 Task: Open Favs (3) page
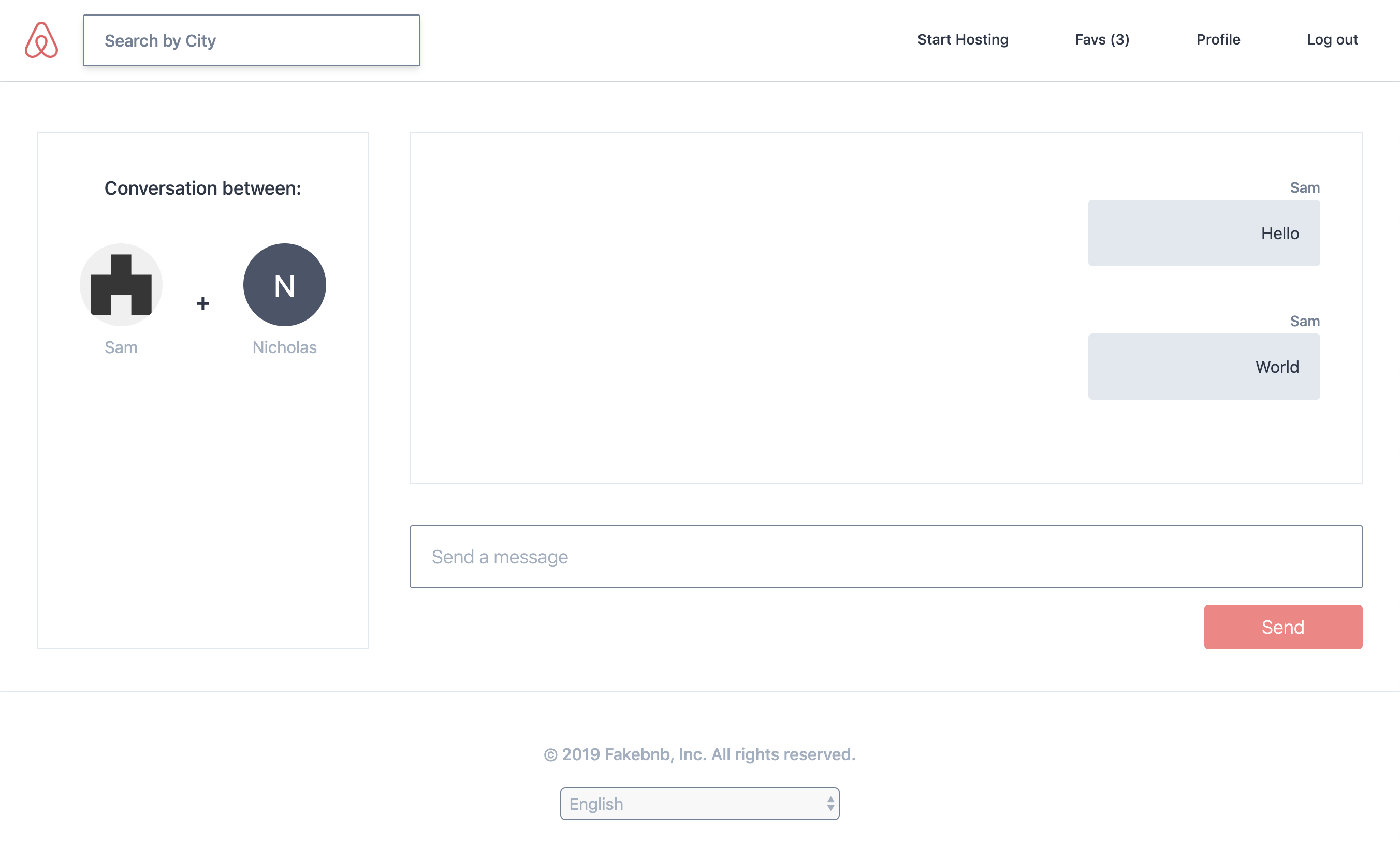click(1102, 40)
